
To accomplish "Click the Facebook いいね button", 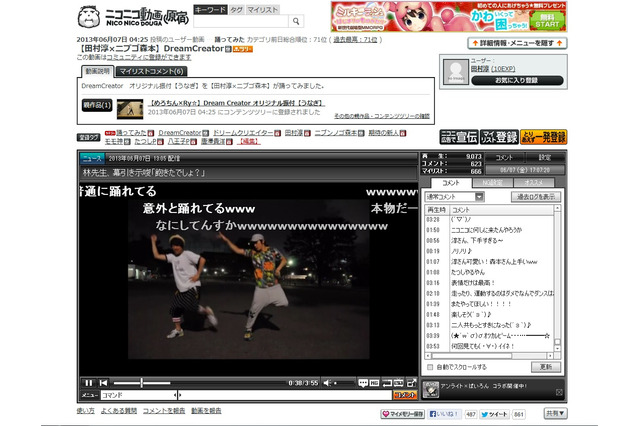I will 444,414.
